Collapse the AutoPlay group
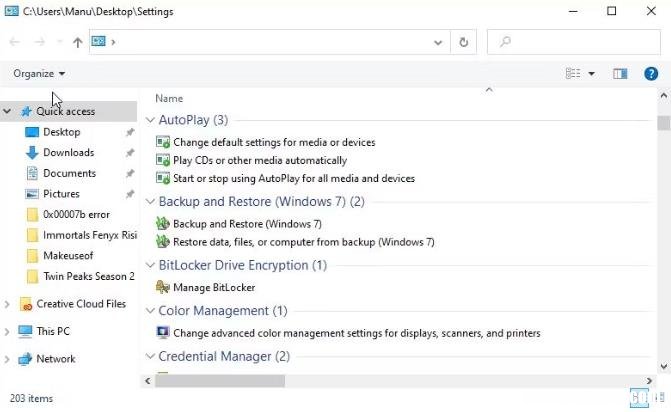 tap(150, 120)
